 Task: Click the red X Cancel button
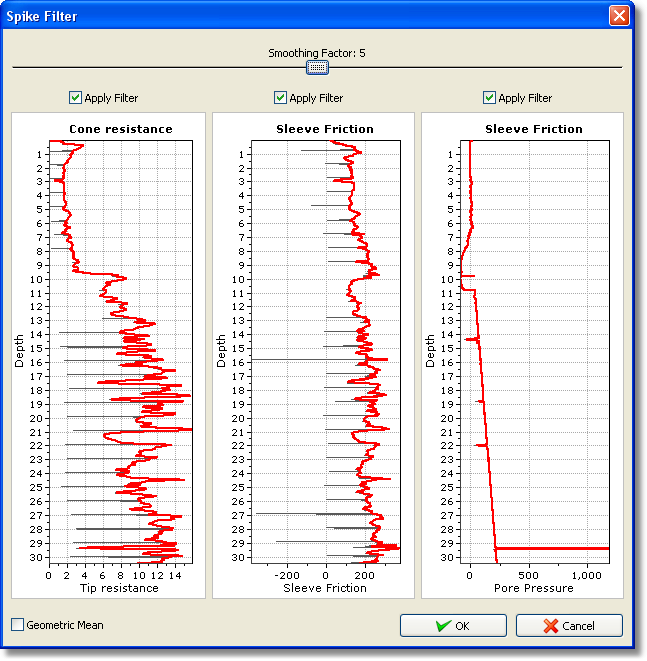coord(568,626)
